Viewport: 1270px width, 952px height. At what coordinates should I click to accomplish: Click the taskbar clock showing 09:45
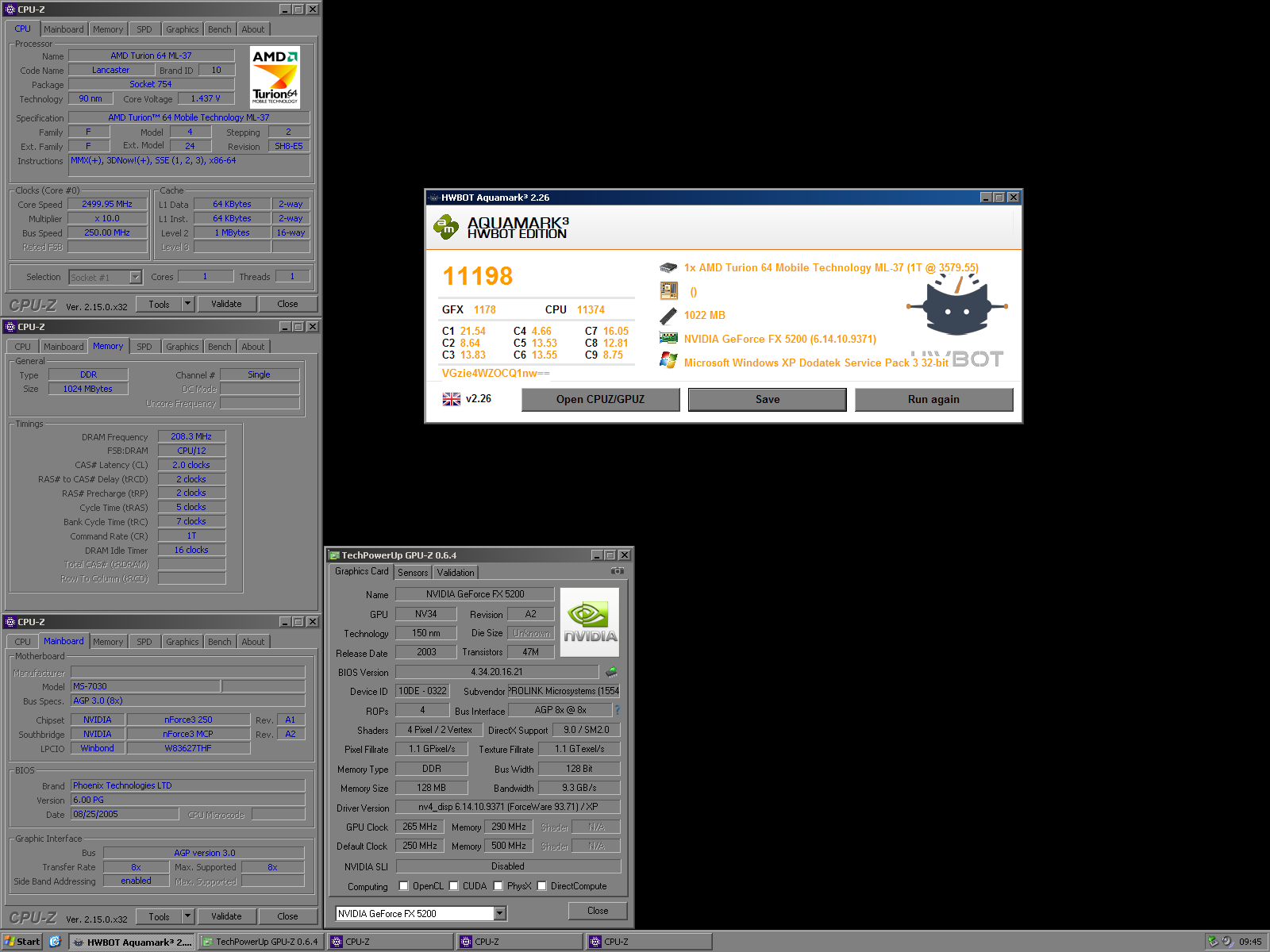click(1250, 942)
